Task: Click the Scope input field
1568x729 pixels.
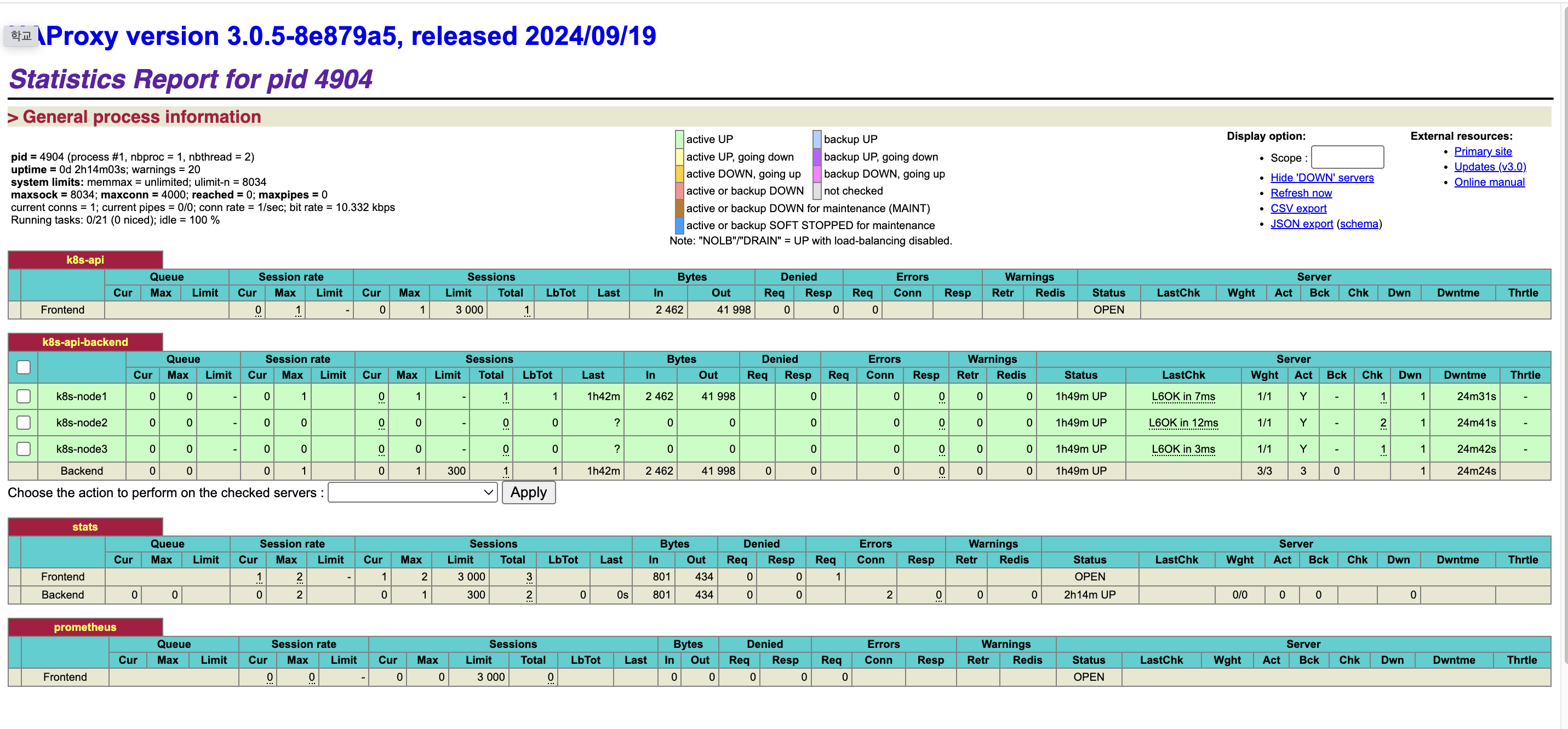Action: pos(1347,157)
